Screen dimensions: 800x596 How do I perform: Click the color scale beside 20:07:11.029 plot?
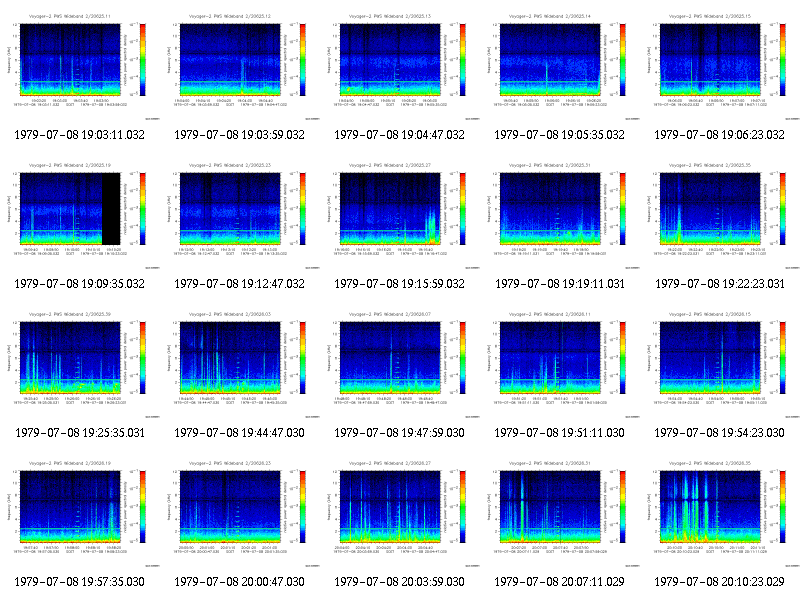(623, 507)
